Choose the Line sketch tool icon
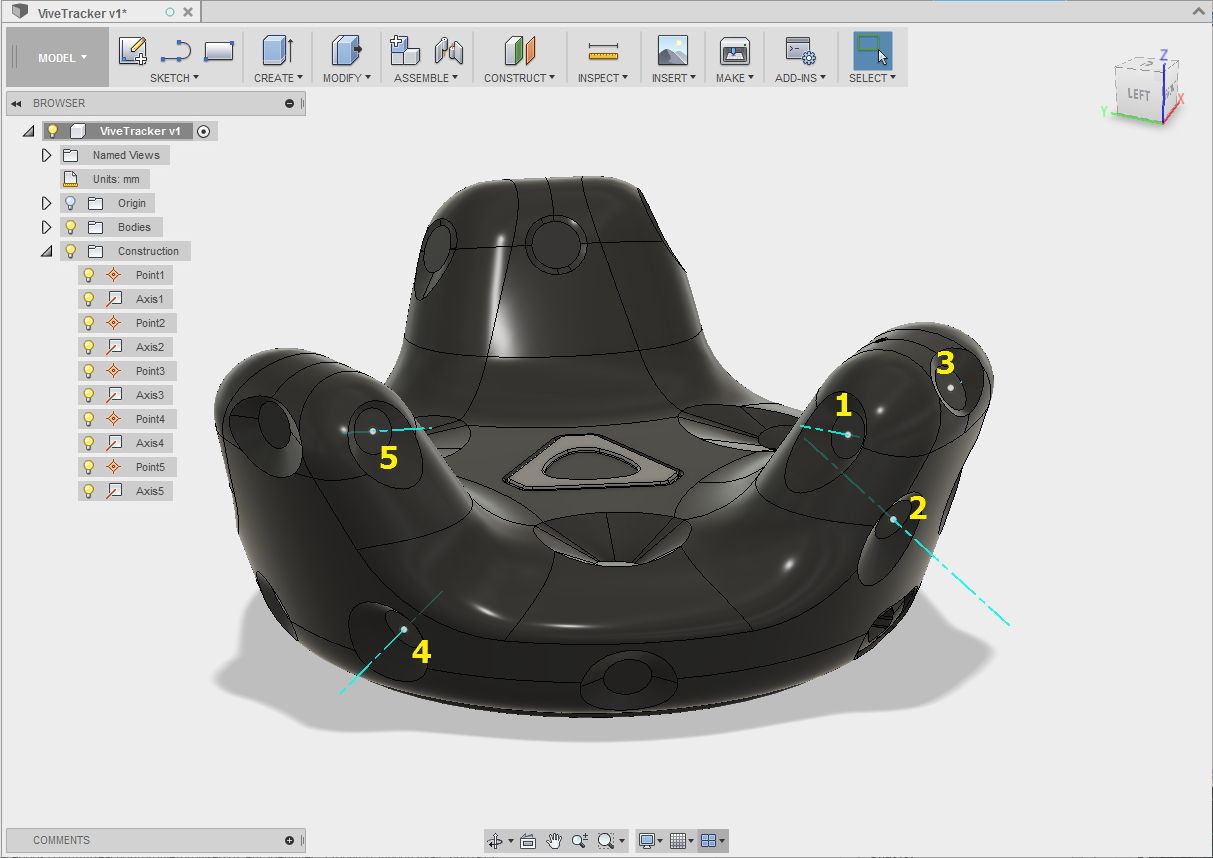The image size is (1213, 858). tap(175, 50)
